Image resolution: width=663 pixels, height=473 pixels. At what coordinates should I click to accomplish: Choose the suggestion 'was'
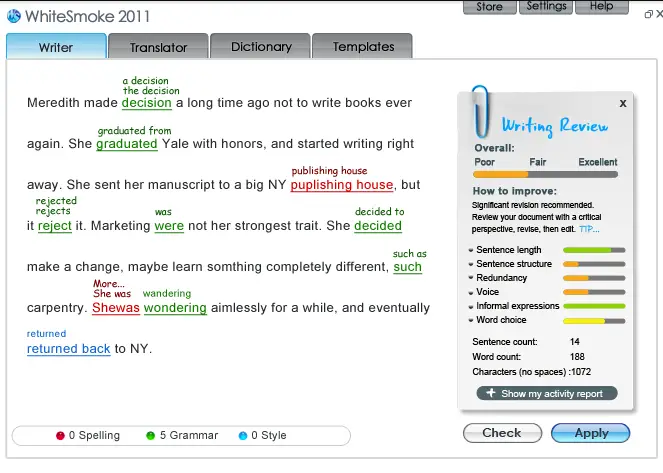click(163, 211)
